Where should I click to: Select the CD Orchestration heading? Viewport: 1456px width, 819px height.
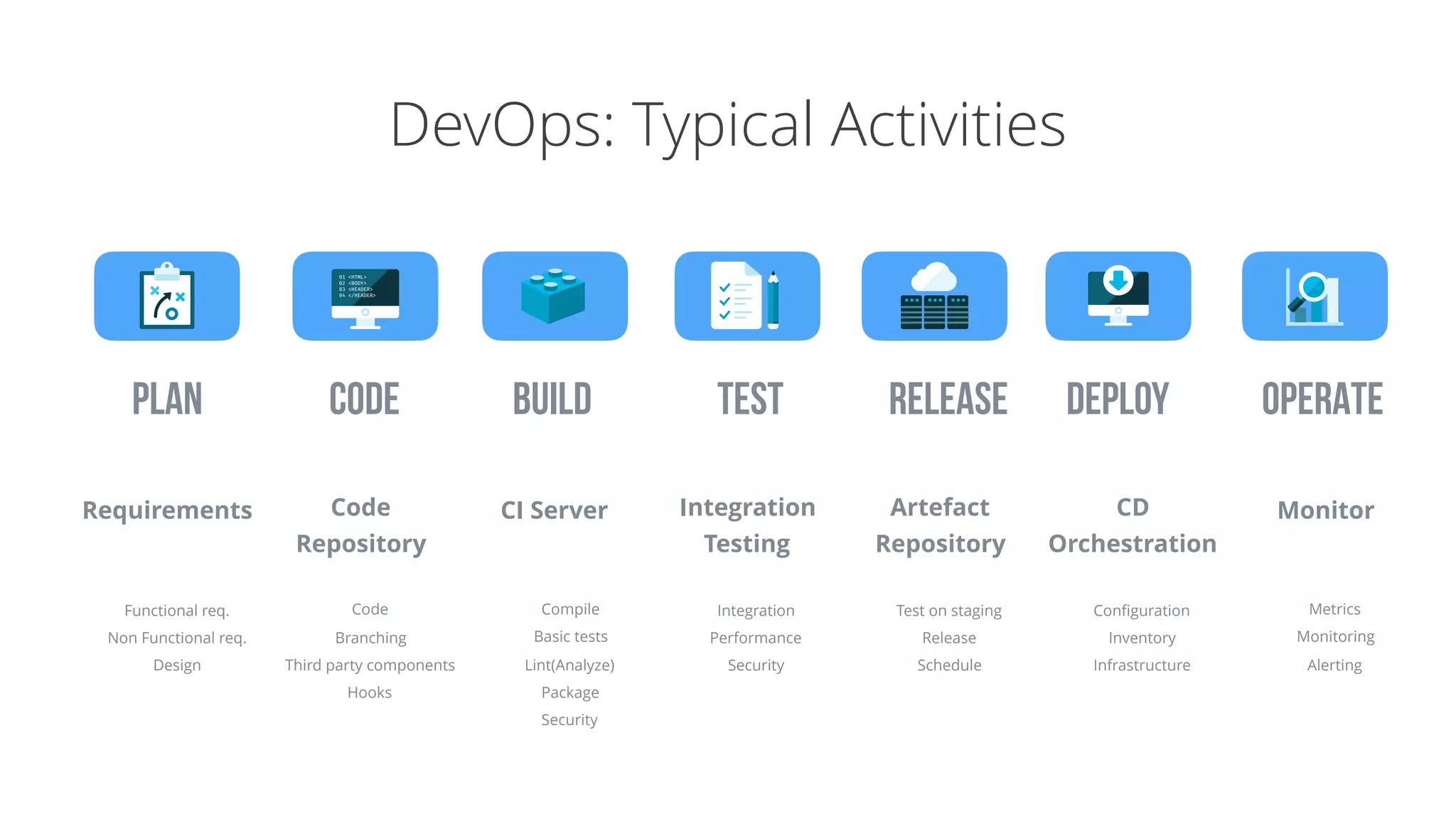[1132, 525]
